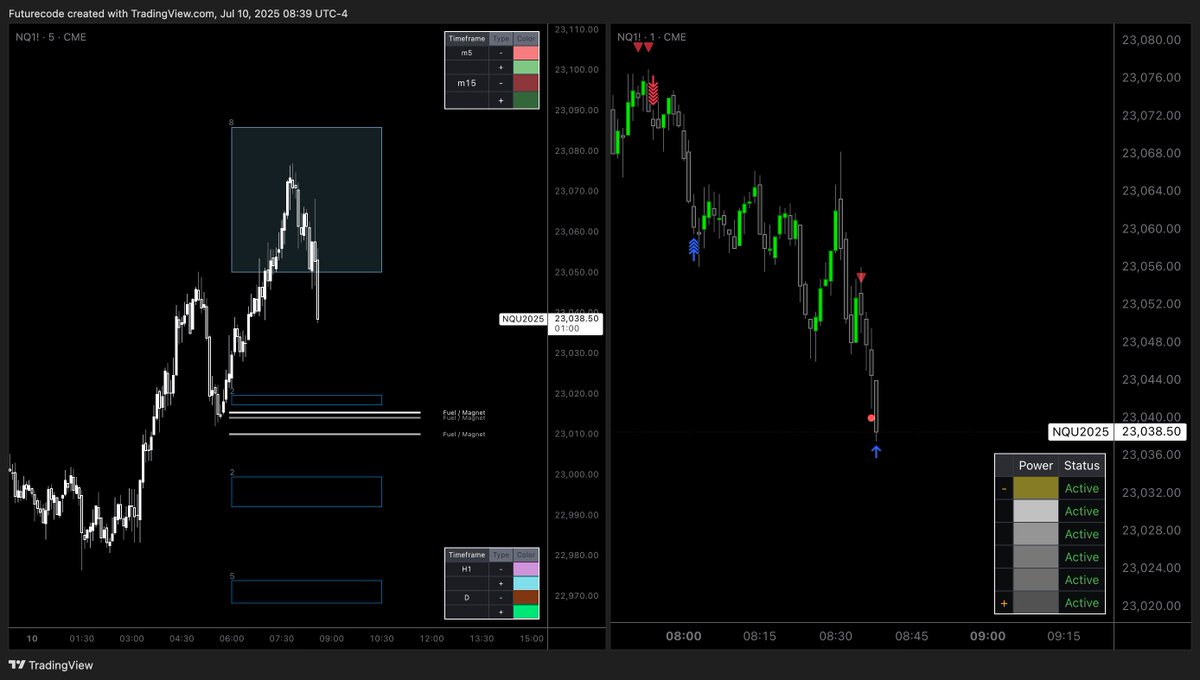Click the m5 timeframe cell

pos(467,53)
